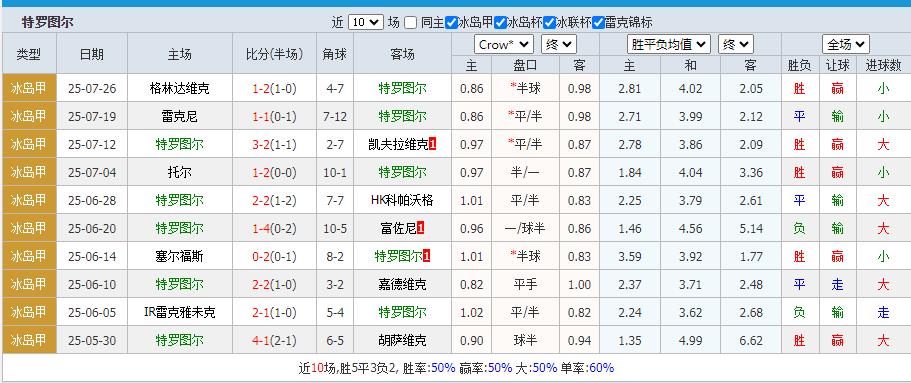911x383 pixels.
Task: Click corner count 10-1 for the 托尔 match
Action: pos(335,173)
